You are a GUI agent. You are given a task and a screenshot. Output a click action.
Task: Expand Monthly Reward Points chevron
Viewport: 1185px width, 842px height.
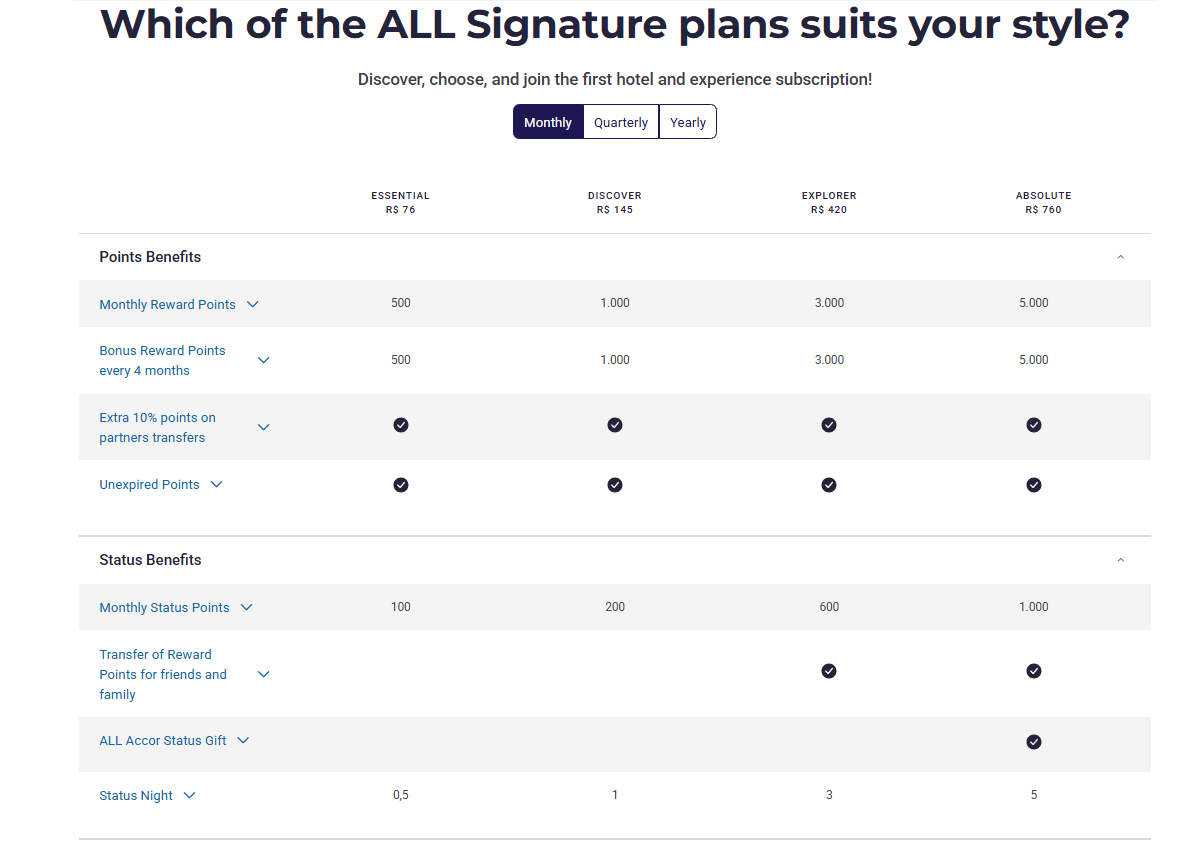coord(252,304)
